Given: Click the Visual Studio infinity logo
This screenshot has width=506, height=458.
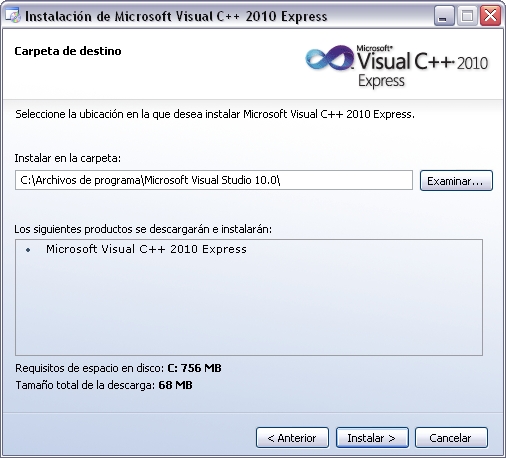Looking at the screenshot, I should tap(329, 58).
